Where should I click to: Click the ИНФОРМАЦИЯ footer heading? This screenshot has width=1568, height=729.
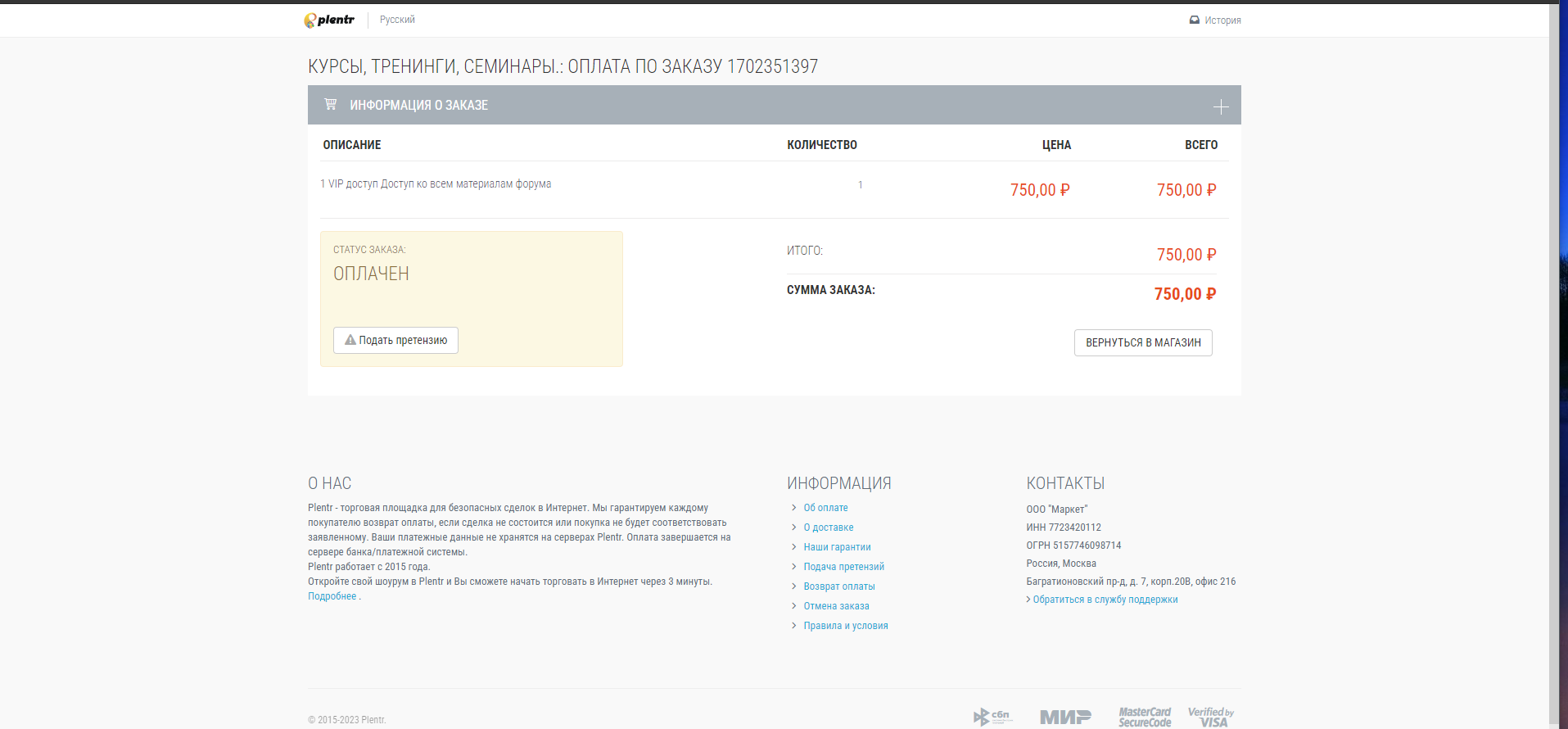click(839, 483)
